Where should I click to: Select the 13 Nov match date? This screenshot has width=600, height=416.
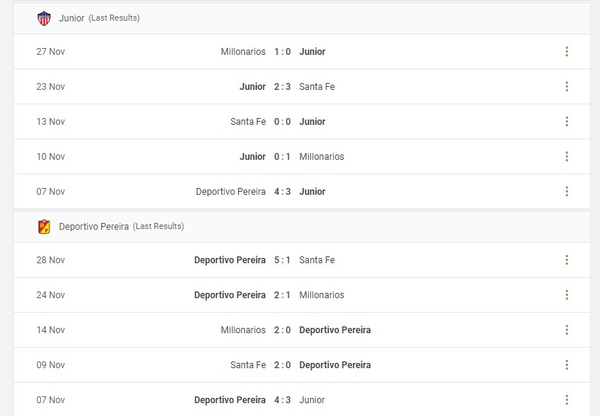[x=49, y=122]
